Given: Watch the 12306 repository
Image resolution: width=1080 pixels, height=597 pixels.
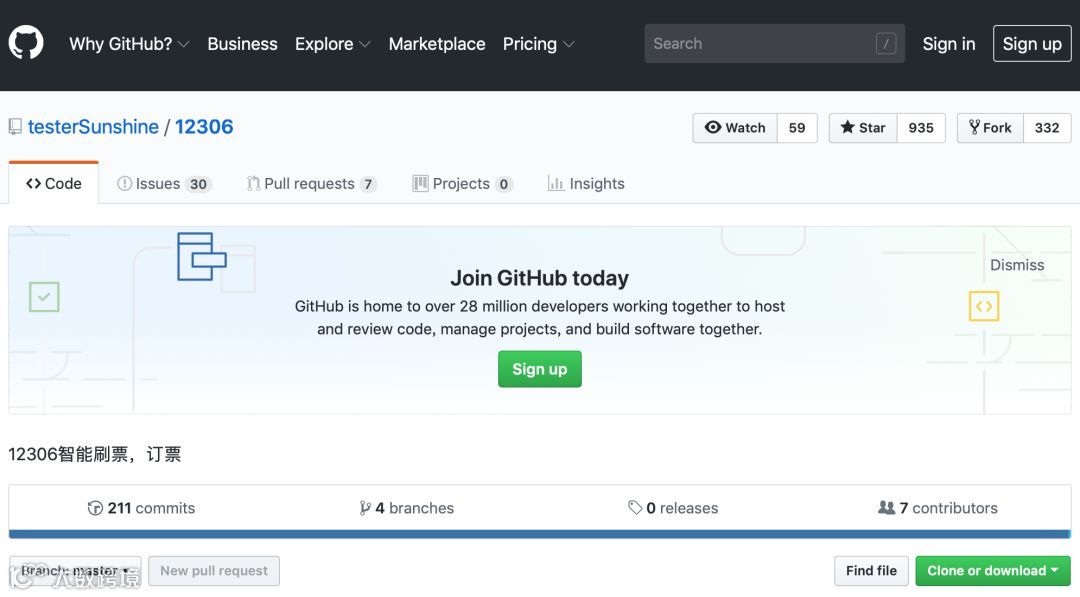Looking at the screenshot, I should (735, 128).
